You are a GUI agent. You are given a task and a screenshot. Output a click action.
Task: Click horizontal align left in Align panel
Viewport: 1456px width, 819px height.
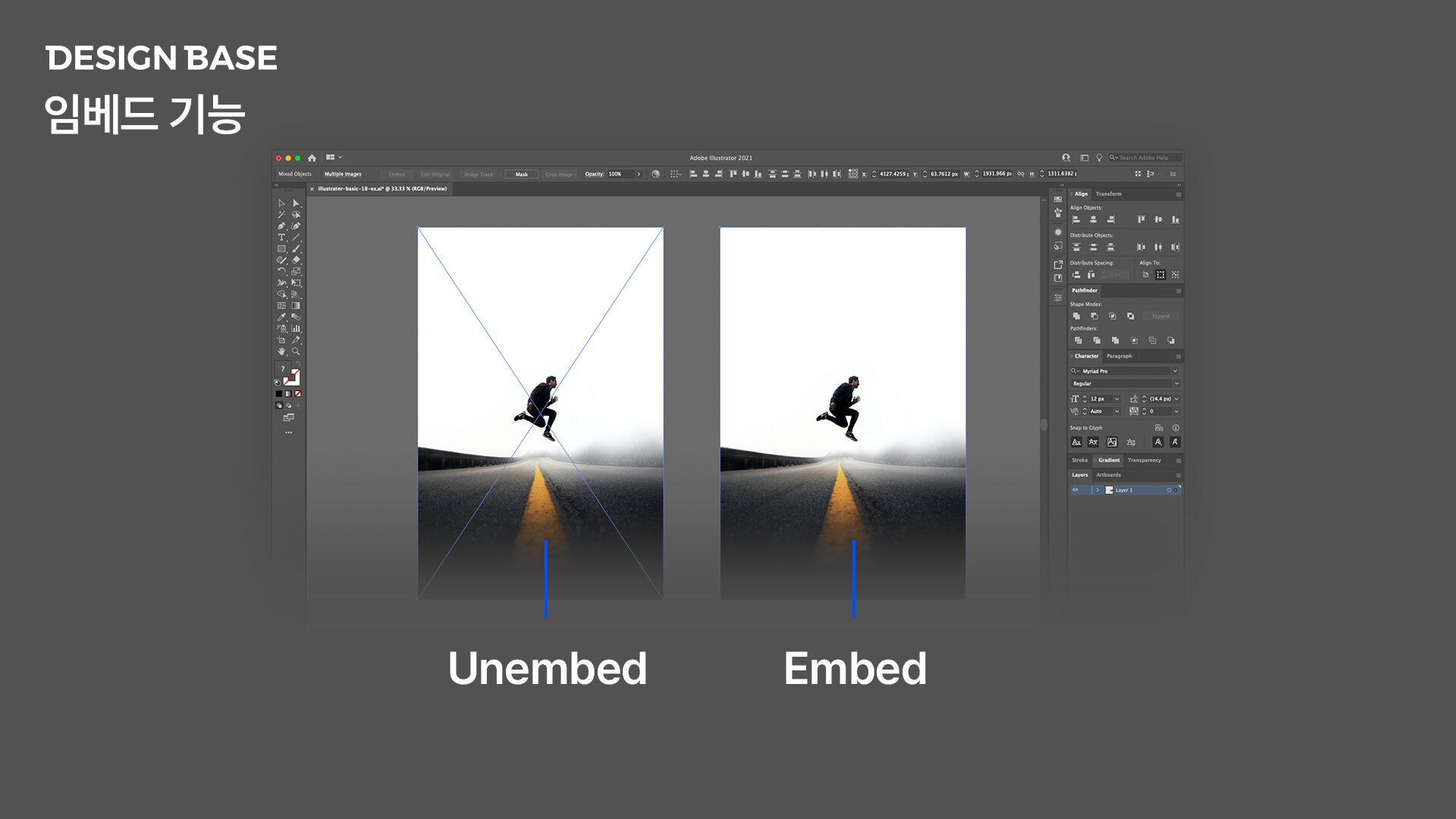1076,219
